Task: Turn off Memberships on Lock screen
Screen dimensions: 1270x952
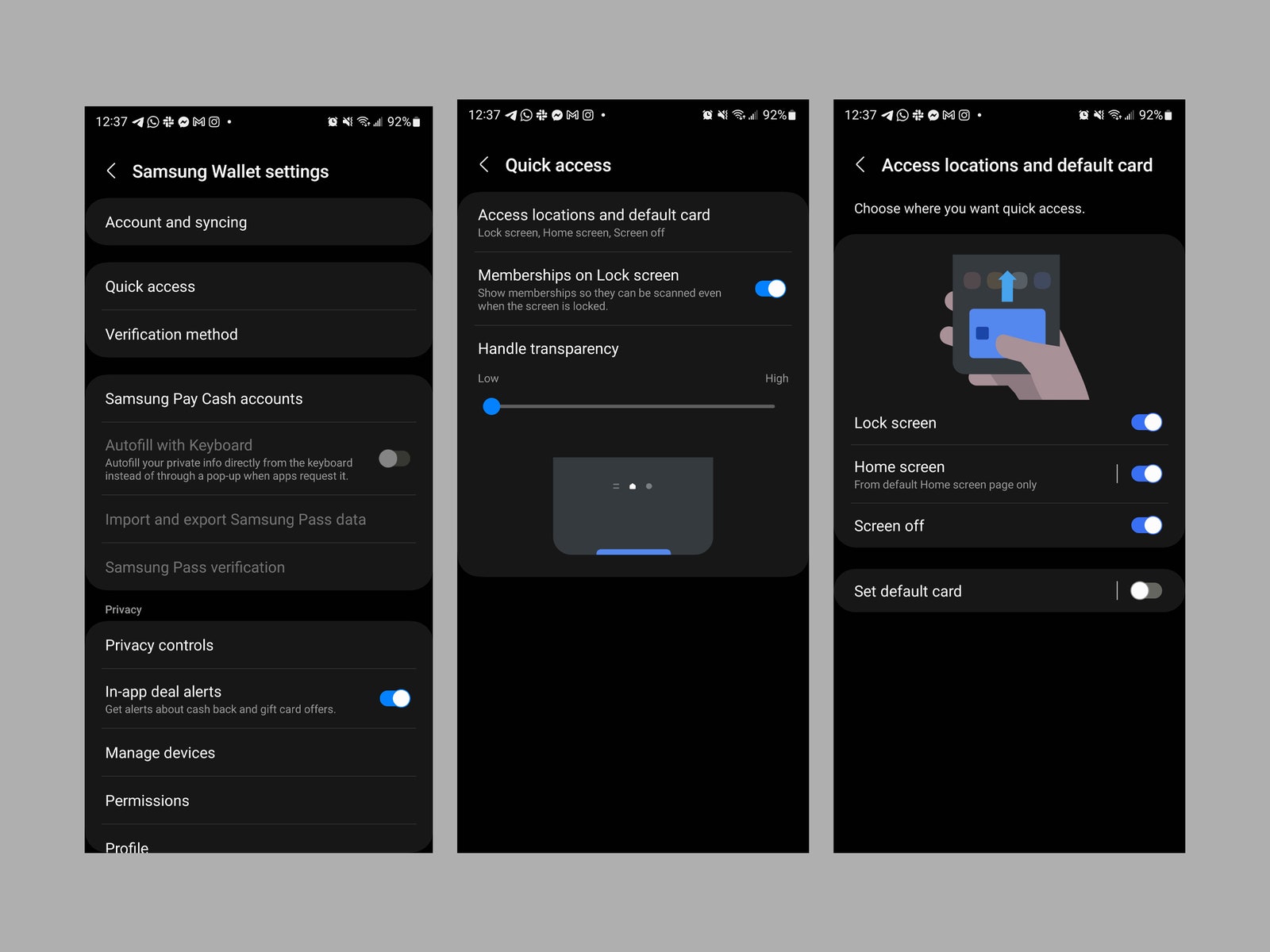Action: (770, 289)
